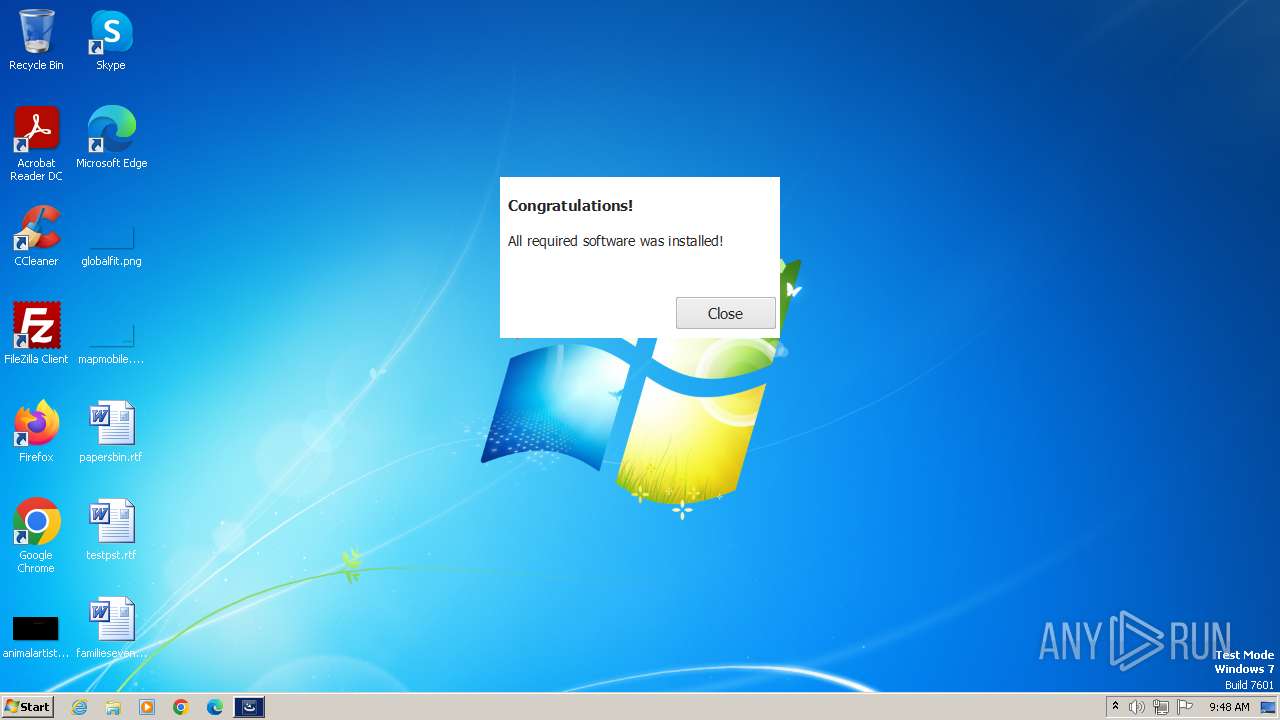Open Windows Explorer from taskbar
Viewport: 1280px width, 720px height.
click(113, 707)
